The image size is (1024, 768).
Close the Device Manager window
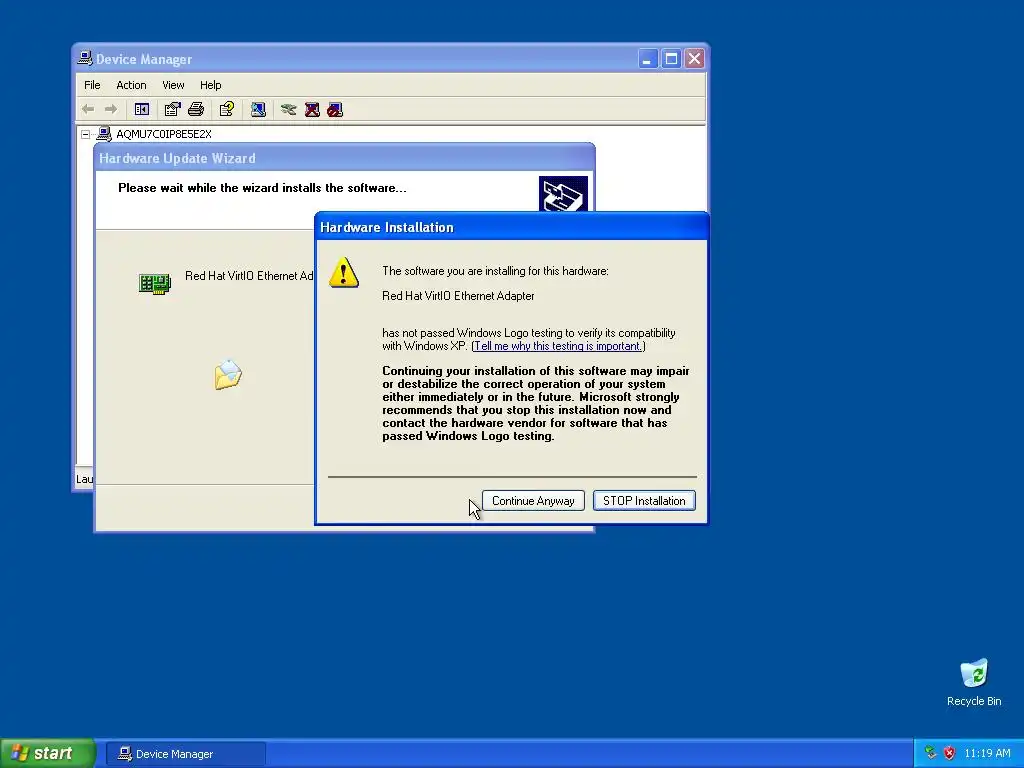694,59
